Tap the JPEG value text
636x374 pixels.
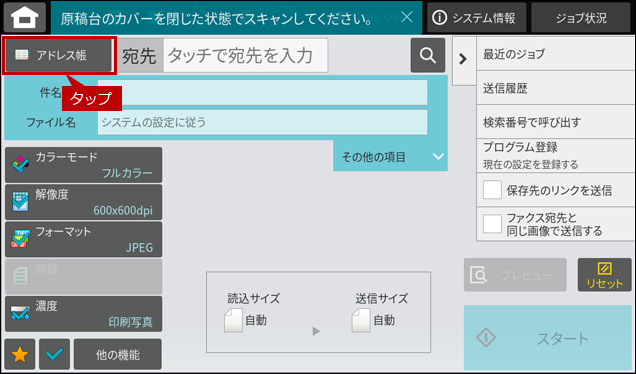pos(139,247)
